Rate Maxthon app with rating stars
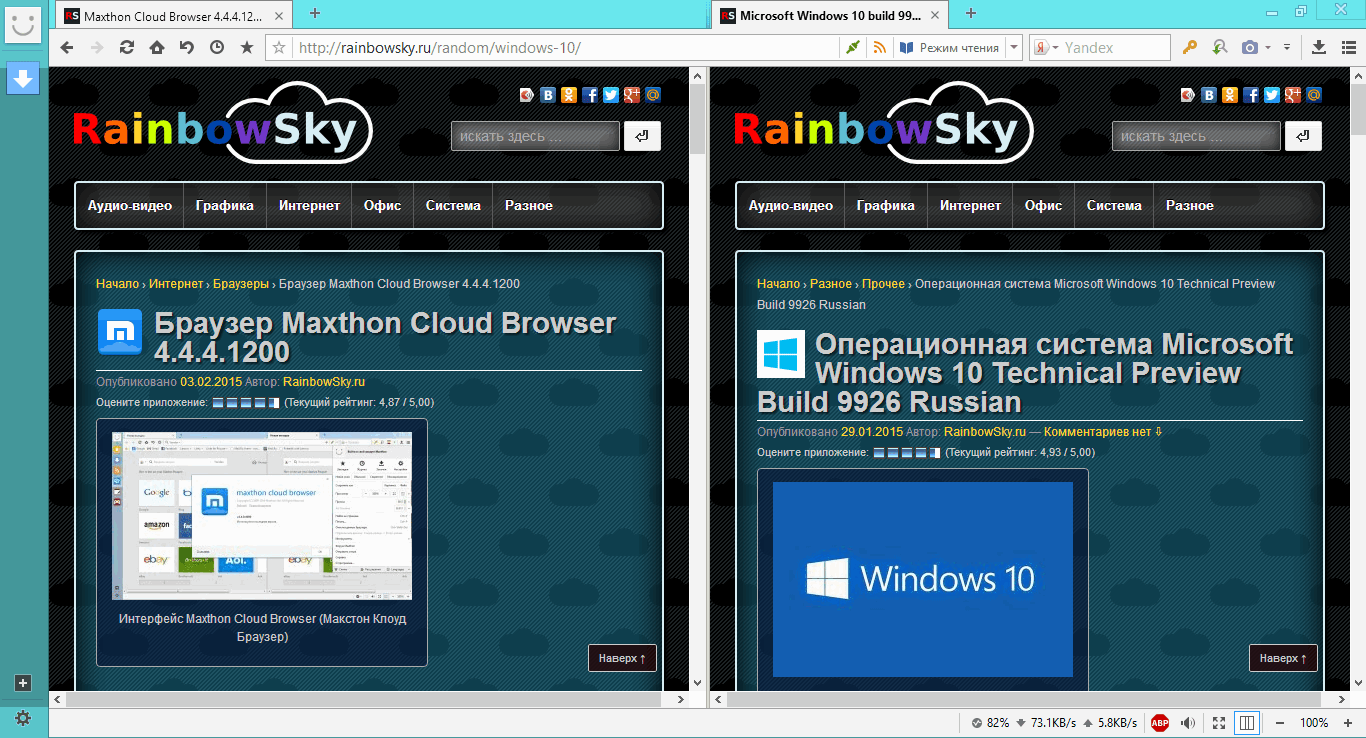Viewport: 1366px width, 738px height. coord(246,402)
